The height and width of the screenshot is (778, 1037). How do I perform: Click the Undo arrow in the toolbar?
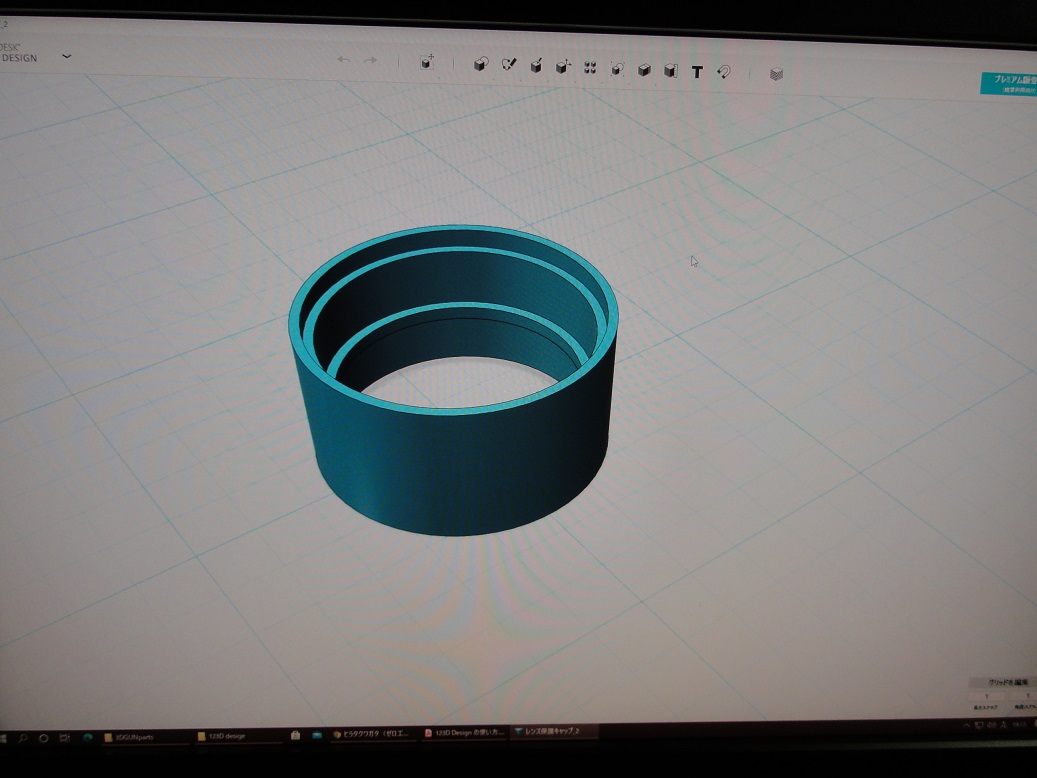[x=343, y=60]
